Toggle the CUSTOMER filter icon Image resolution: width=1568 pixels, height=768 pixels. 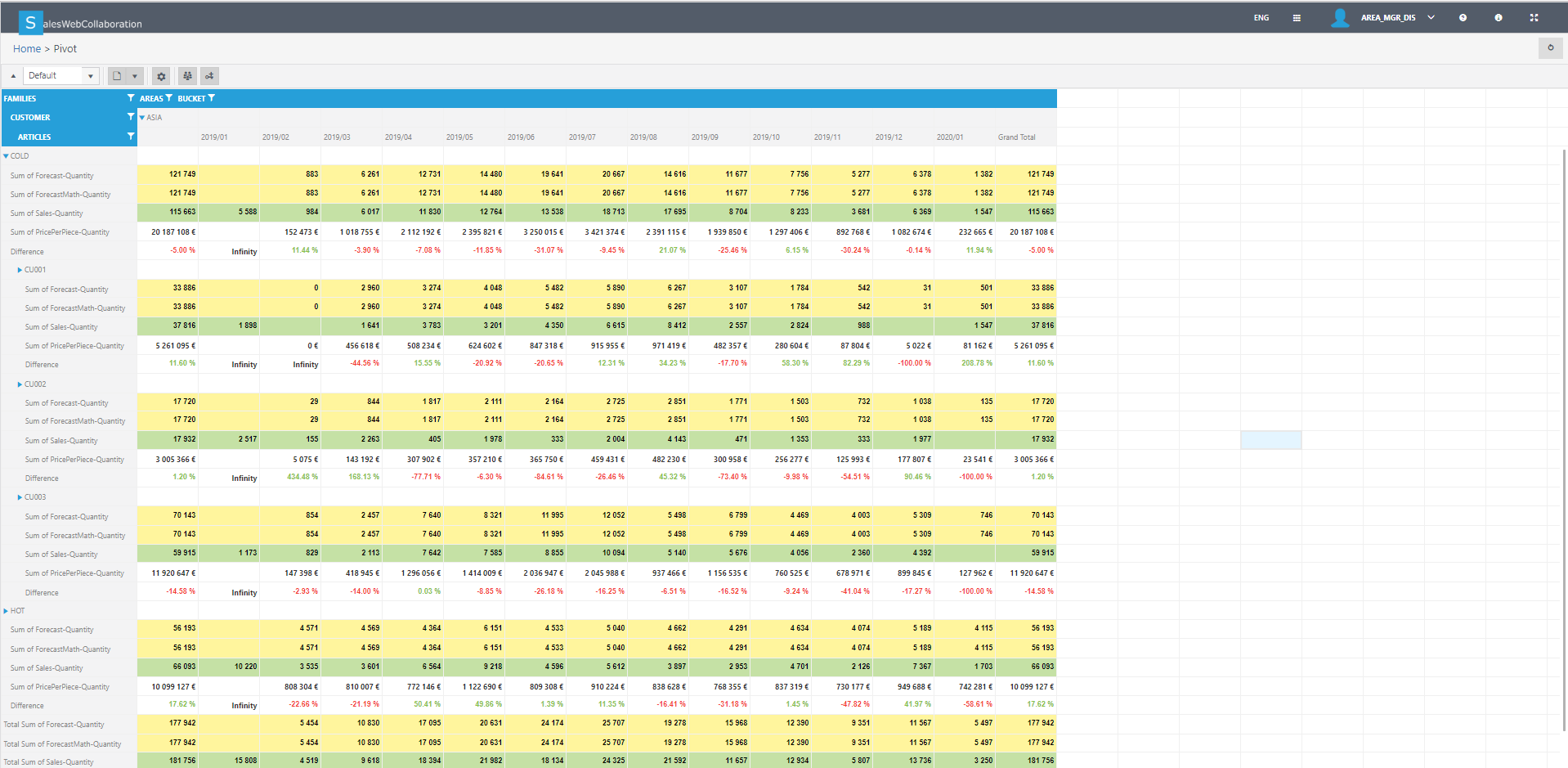click(x=131, y=117)
